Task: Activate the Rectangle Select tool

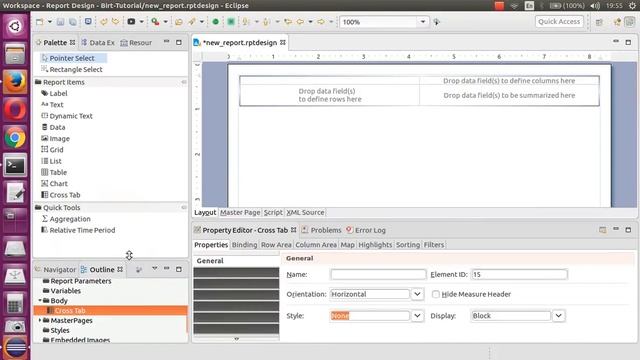Action: coord(72,69)
